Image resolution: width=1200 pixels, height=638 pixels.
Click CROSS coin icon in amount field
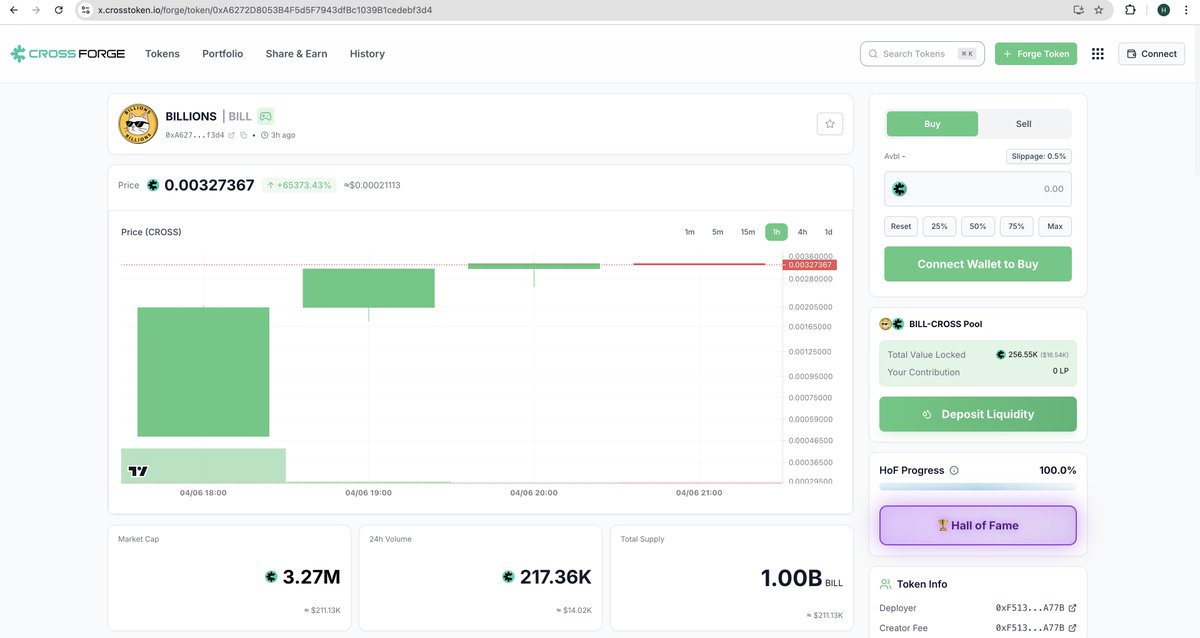[x=899, y=189]
